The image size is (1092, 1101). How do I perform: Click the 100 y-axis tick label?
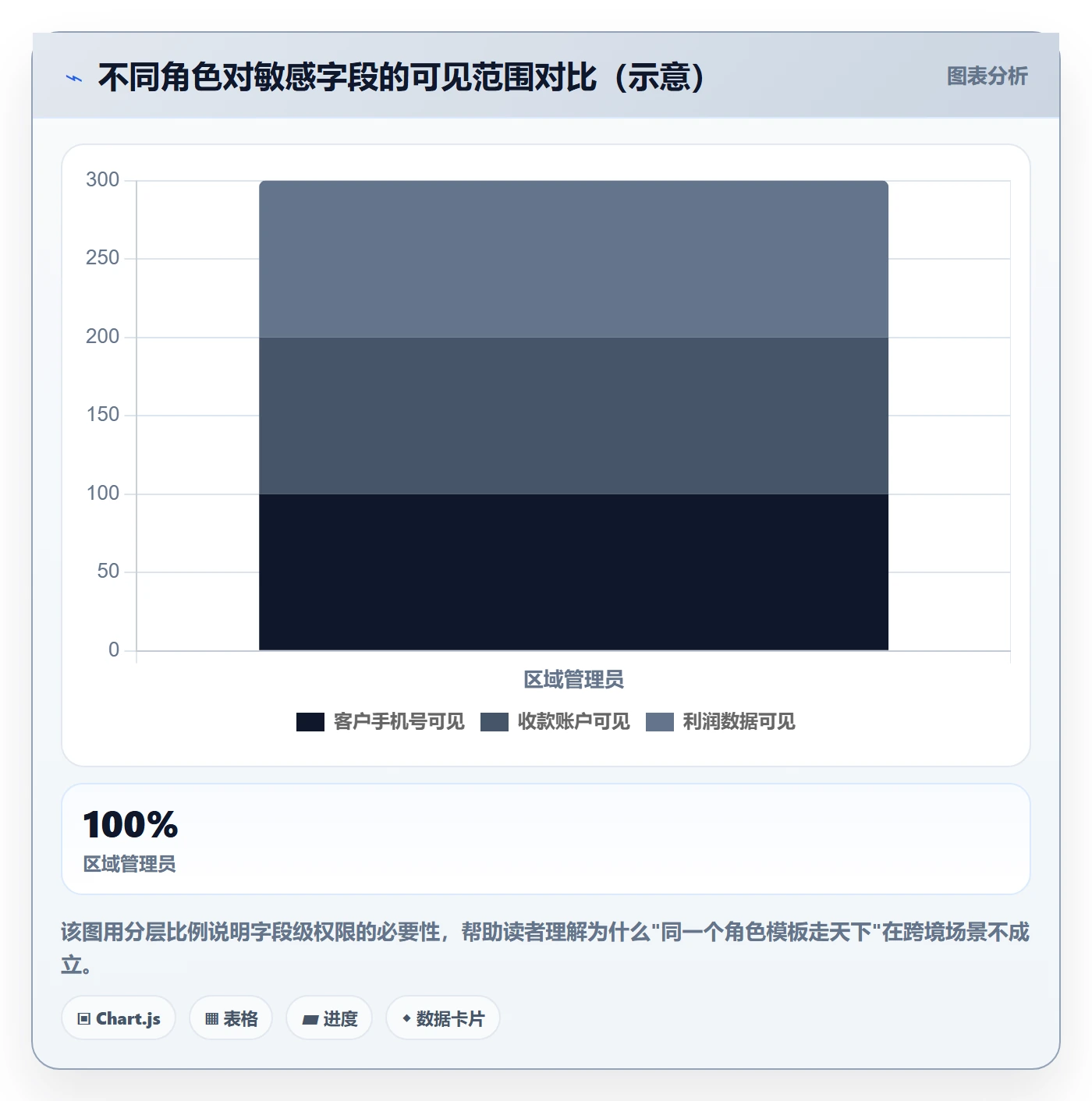click(x=102, y=494)
